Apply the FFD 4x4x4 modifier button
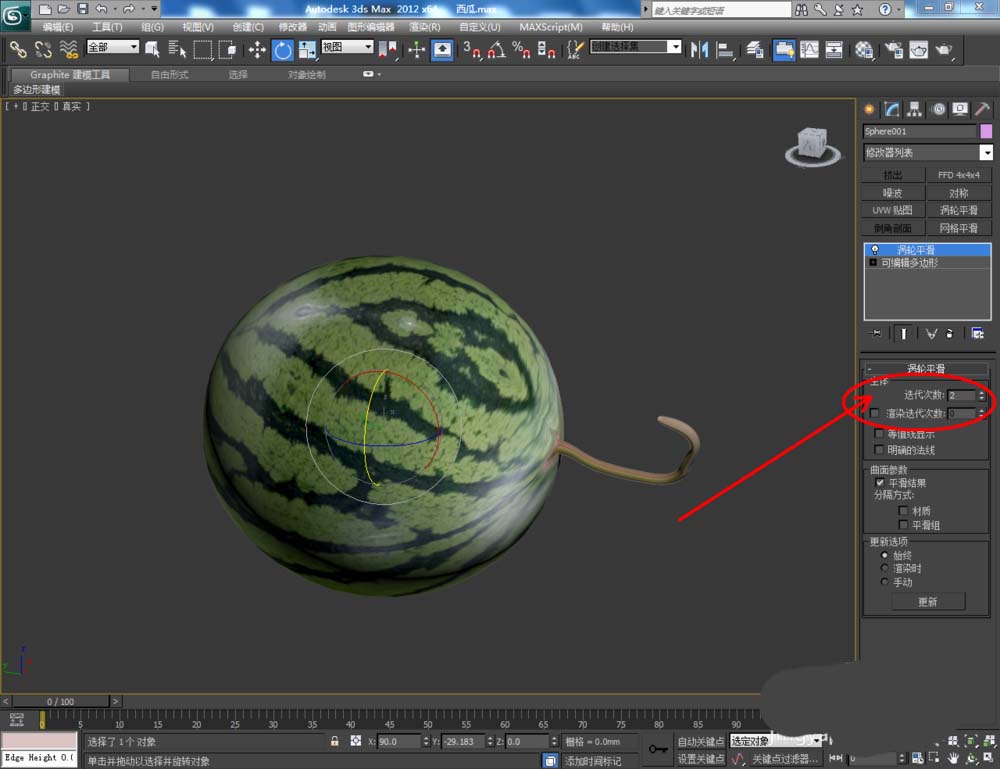This screenshot has height=769, width=1000. 959,175
